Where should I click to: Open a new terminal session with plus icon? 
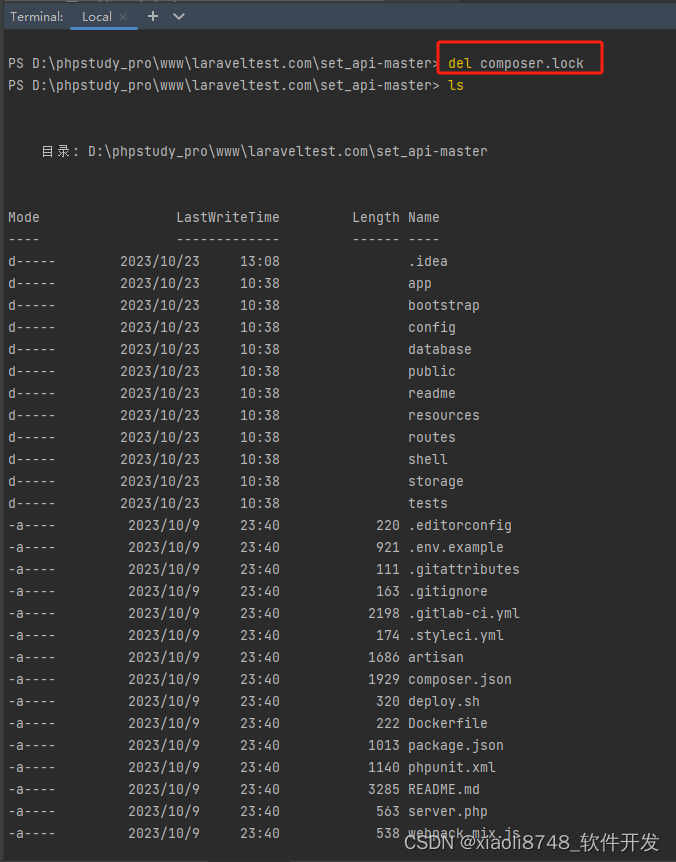coord(151,16)
